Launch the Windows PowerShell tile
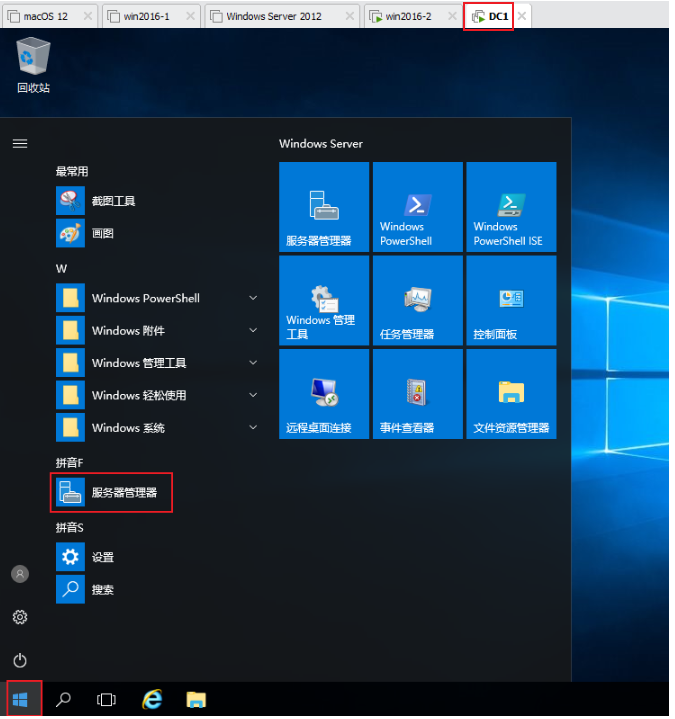 point(420,208)
